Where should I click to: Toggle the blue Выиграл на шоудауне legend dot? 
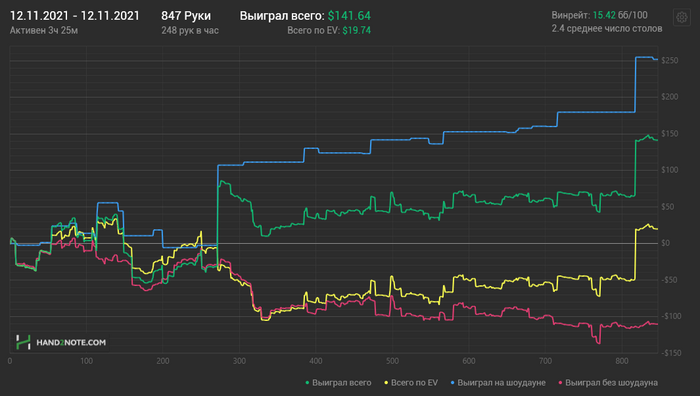coord(453,383)
